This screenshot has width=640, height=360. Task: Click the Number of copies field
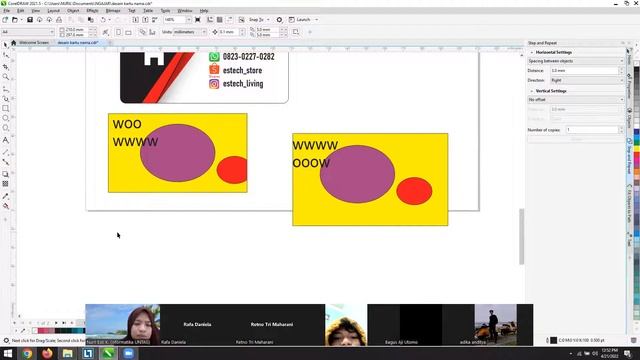[x=592, y=130]
